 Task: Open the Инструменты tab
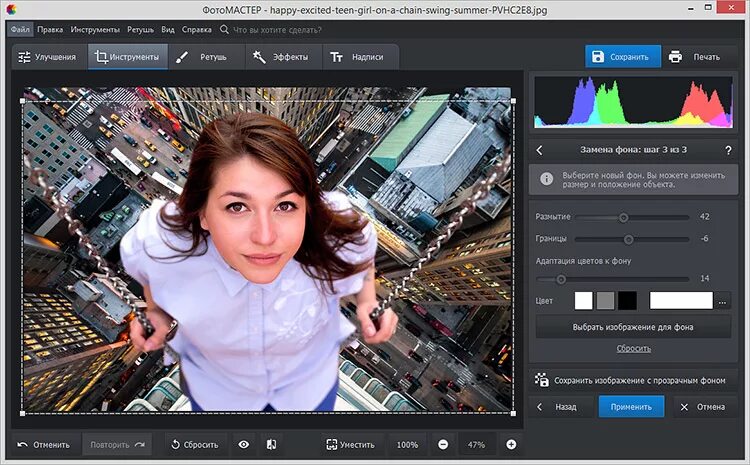127,57
